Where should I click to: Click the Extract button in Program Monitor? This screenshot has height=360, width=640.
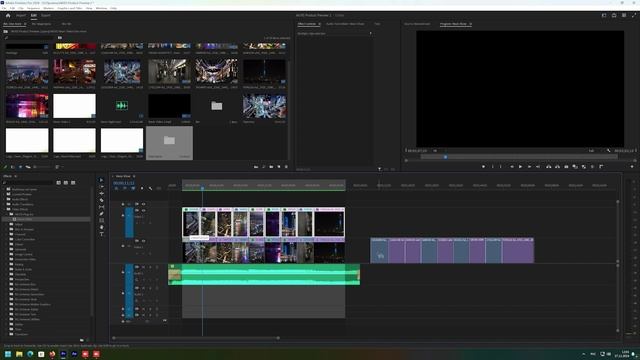click(x=557, y=167)
